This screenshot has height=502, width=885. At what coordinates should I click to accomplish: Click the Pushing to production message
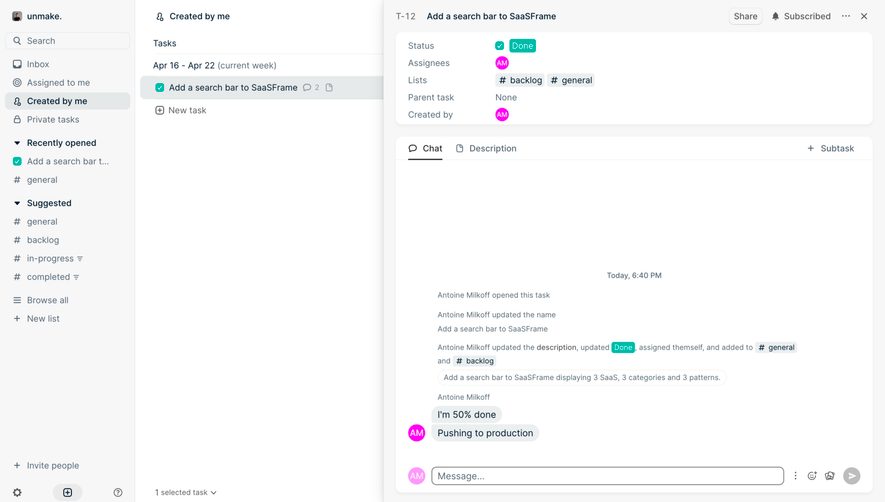[485, 433]
